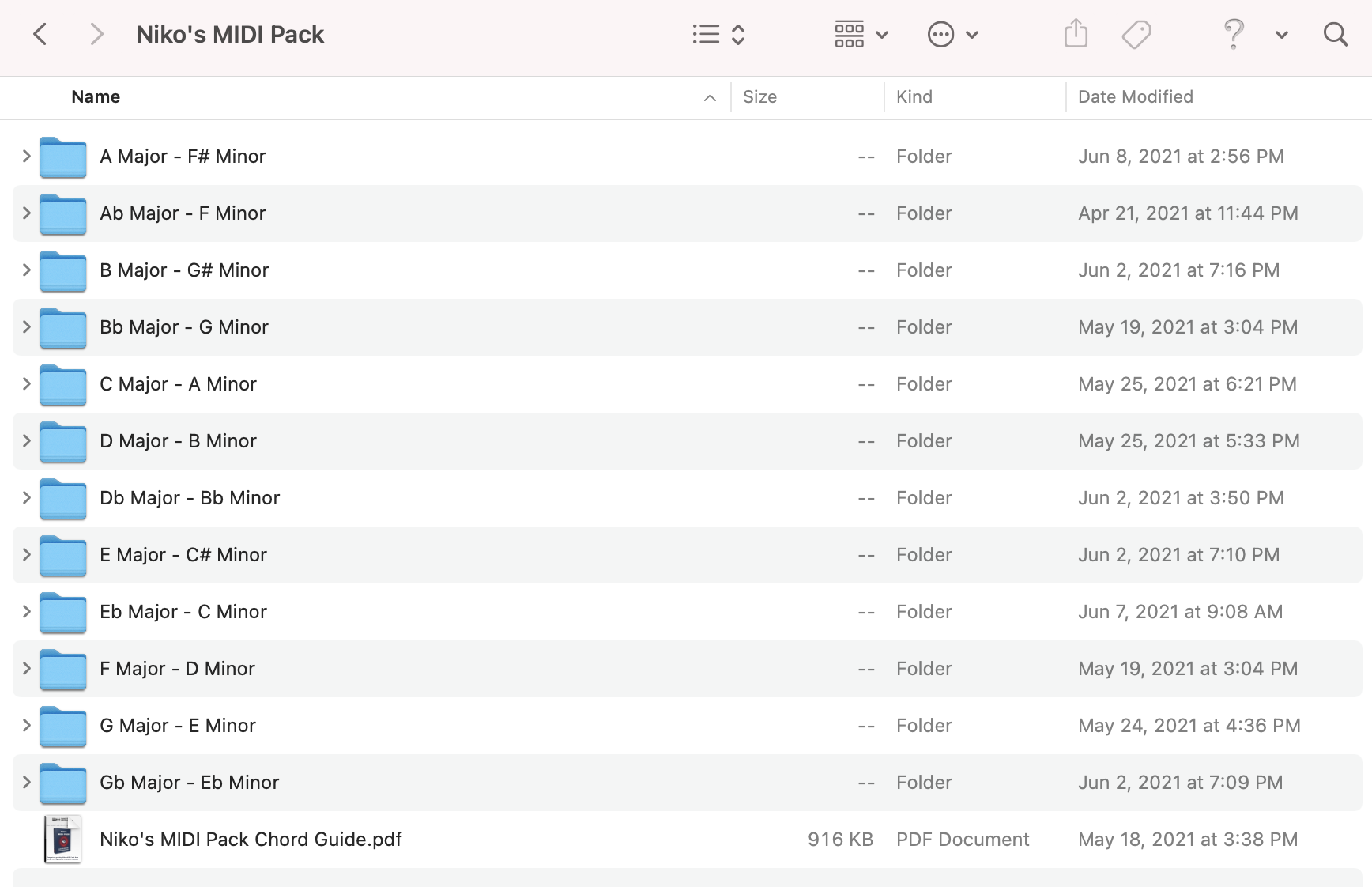This screenshot has height=887, width=1372.
Task: Expand the E Major - C# Minor folder
Action: (x=26, y=555)
